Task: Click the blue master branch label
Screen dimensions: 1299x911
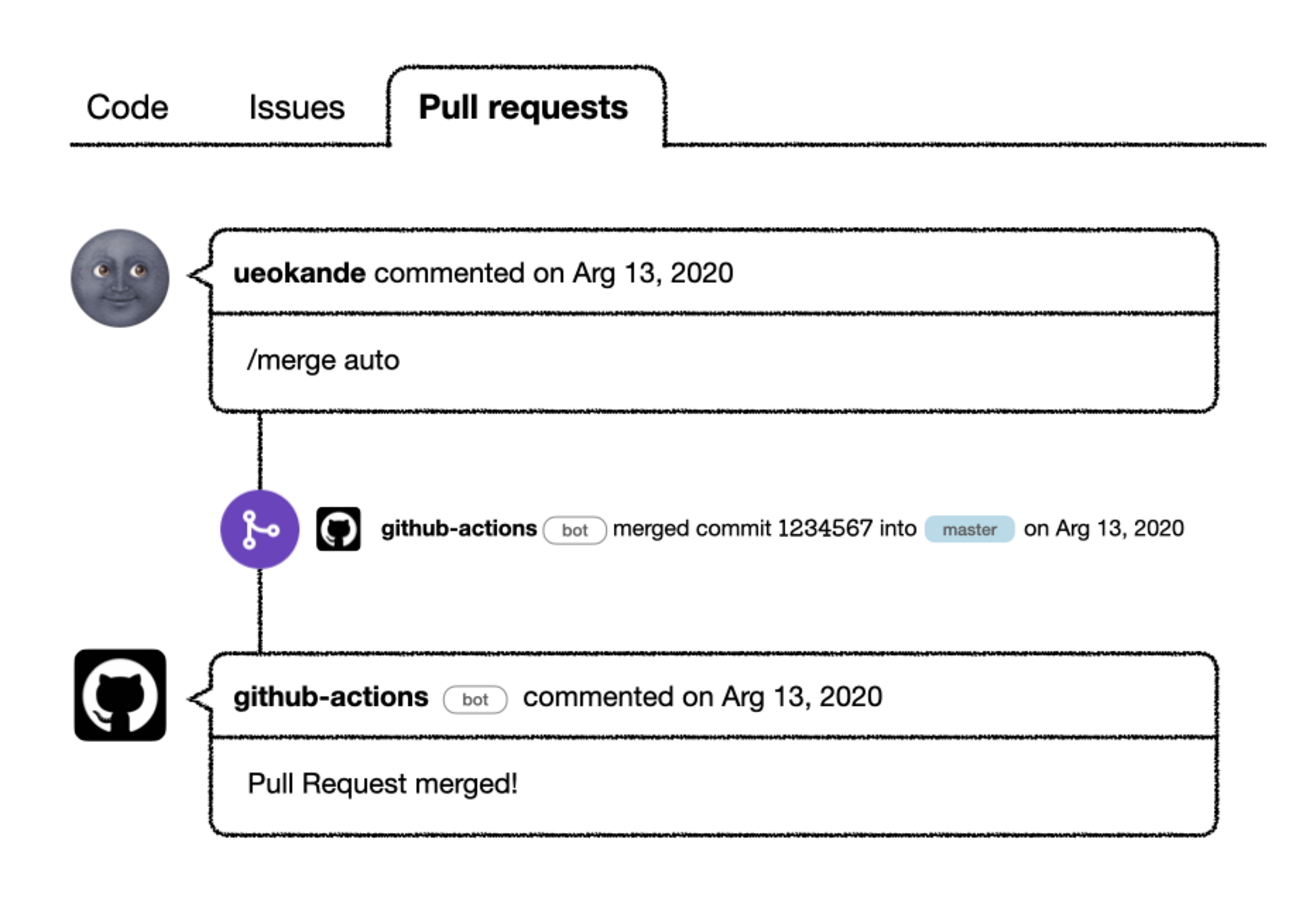Action: [969, 529]
